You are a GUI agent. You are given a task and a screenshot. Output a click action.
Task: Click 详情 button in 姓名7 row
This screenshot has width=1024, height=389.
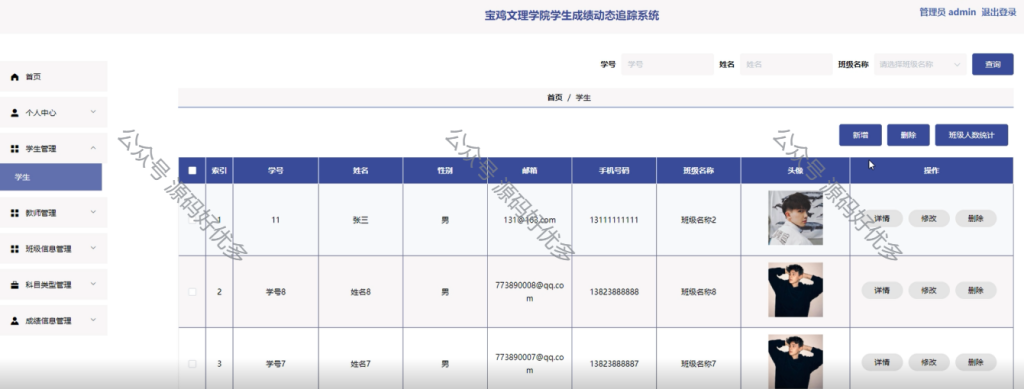pyautogui.click(x=882, y=362)
